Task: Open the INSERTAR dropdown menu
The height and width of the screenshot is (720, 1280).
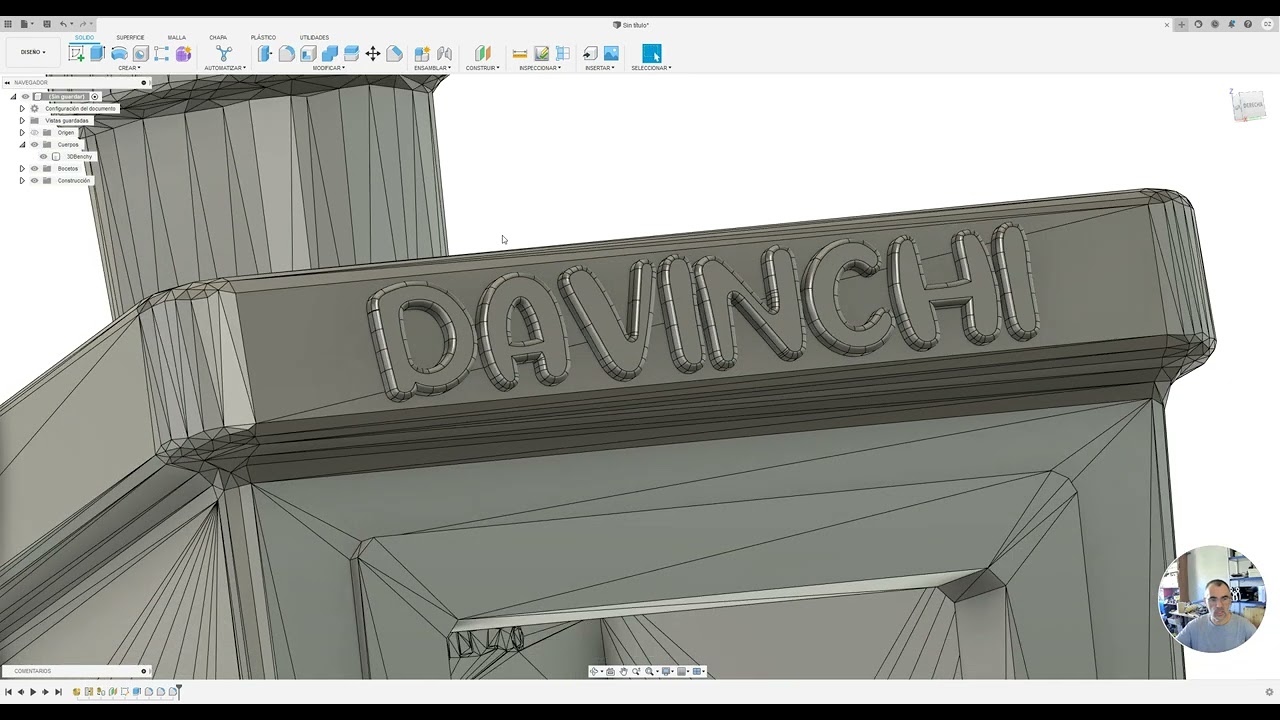Action: point(600,68)
